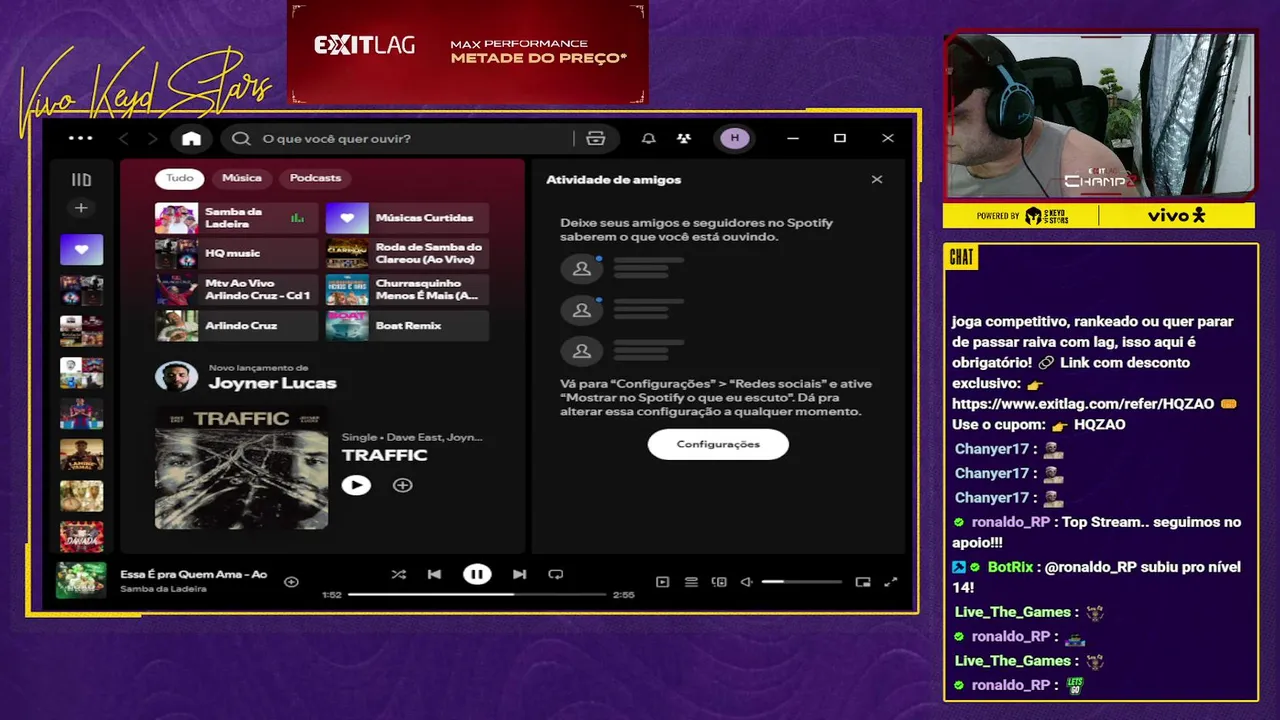Image resolution: width=1280 pixels, height=720 pixels.
Task: Click the username ronaldo_RP before "Top Stream"
Action: pos(1011,522)
